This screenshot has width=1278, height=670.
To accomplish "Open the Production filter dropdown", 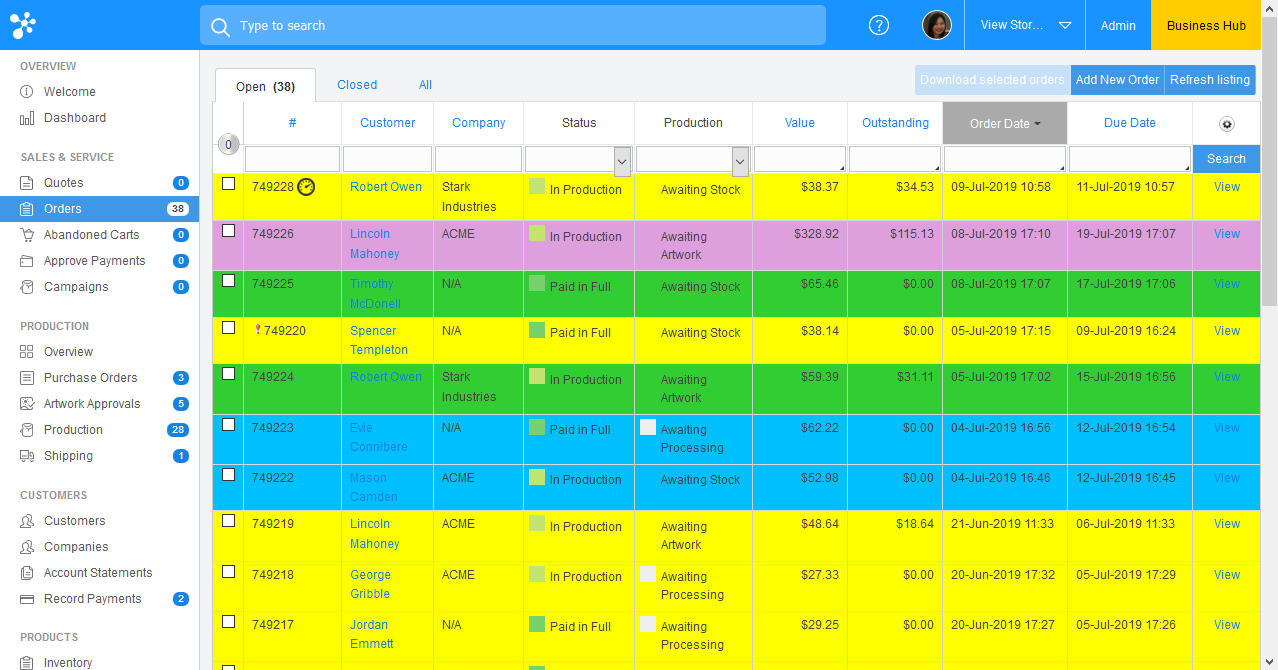I will pyautogui.click(x=740, y=160).
